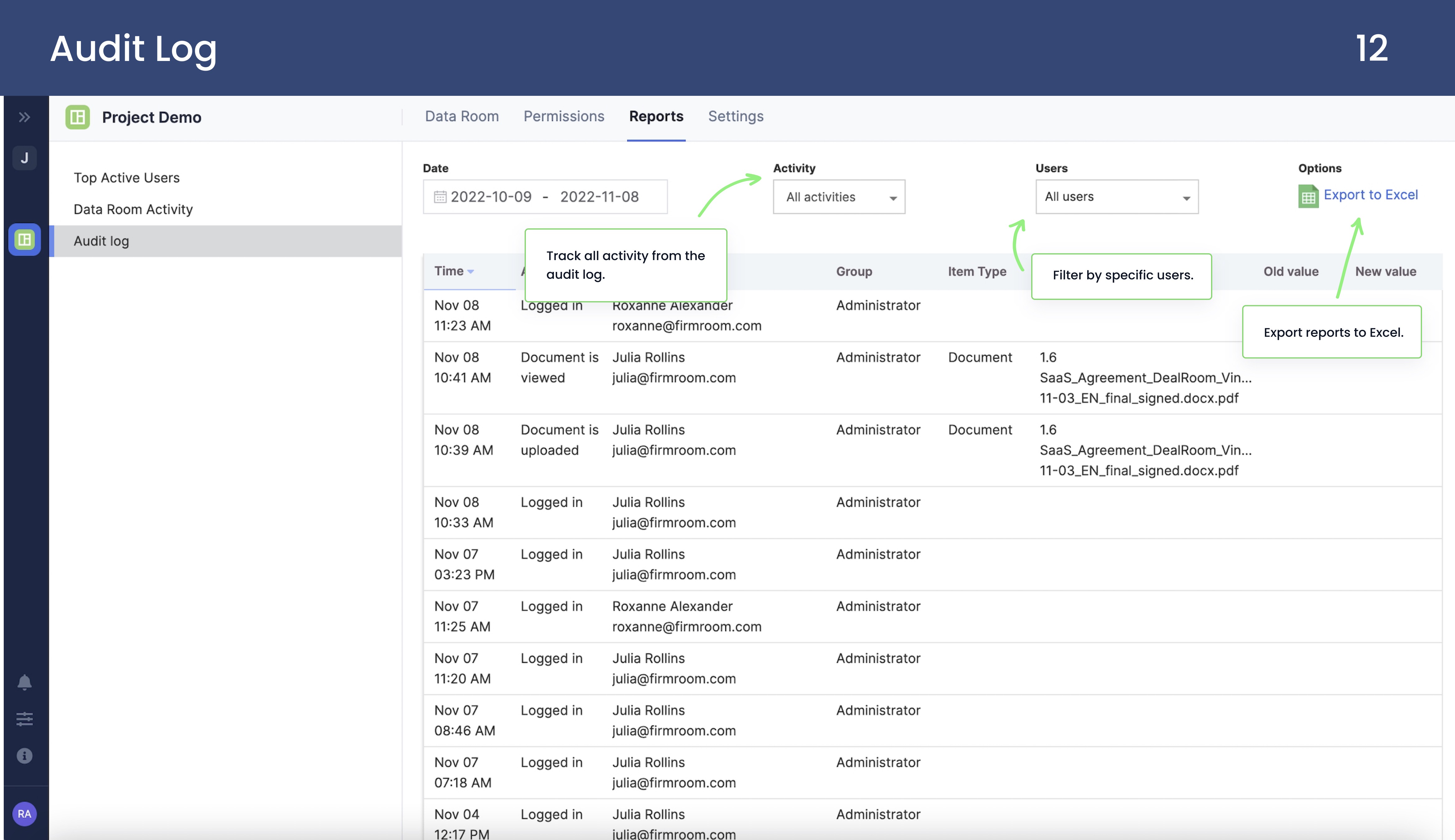Viewport: 1455px width, 840px height.
Task: Select the Nov 08 10:33 AM row
Action: coord(932,512)
